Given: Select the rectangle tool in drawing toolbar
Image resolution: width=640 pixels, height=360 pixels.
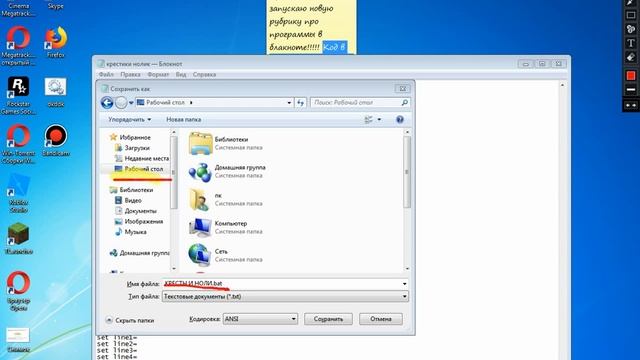Looking at the screenshot, I should (x=631, y=15).
